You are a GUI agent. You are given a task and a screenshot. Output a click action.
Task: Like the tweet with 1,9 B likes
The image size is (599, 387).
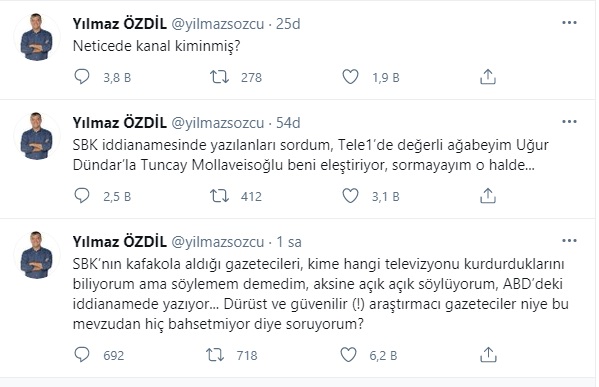tap(350, 77)
